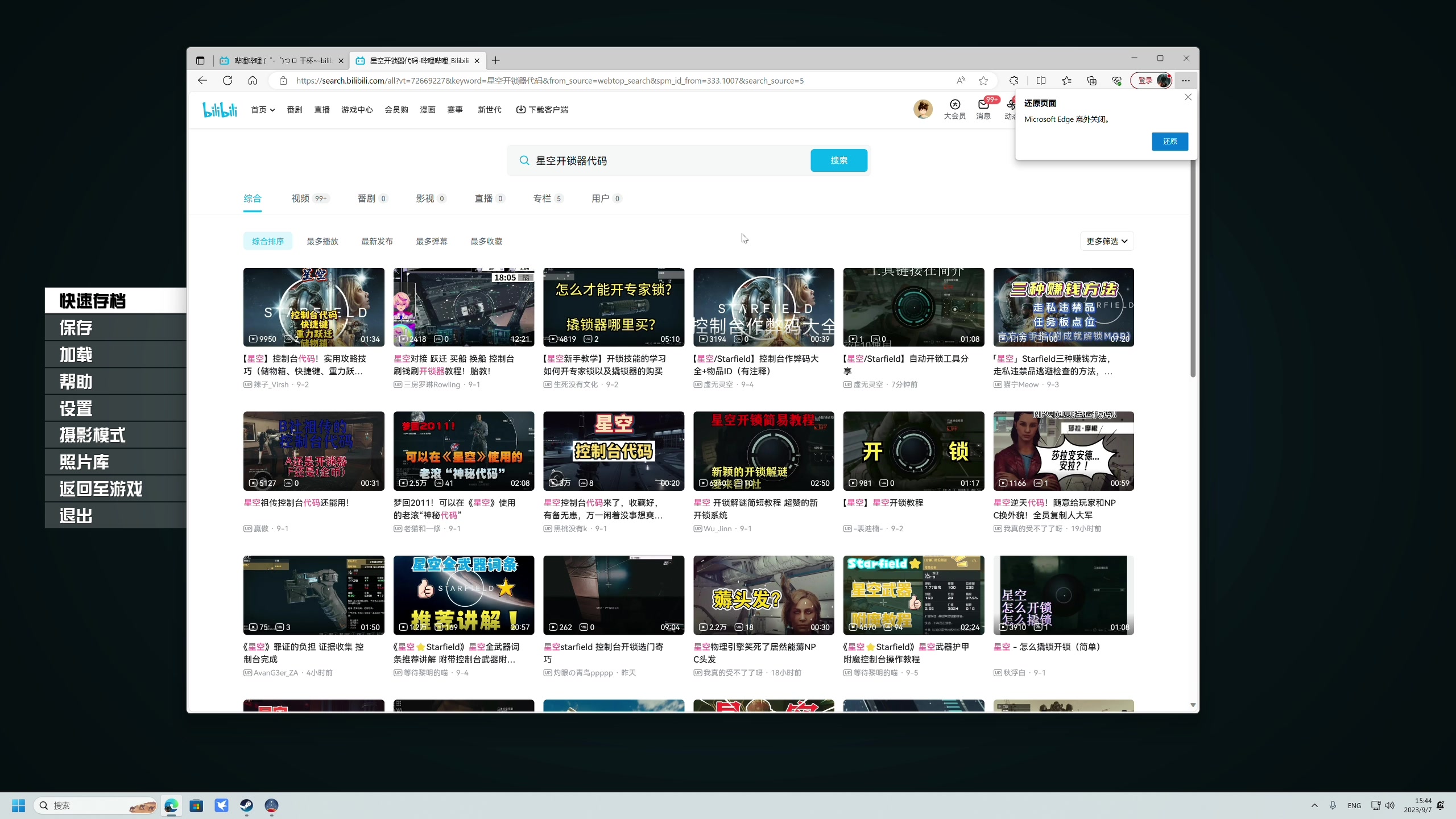The height and width of the screenshot is (819, 1456).
Task: Open 游戏中心 nav link
Action: (357, 110)
